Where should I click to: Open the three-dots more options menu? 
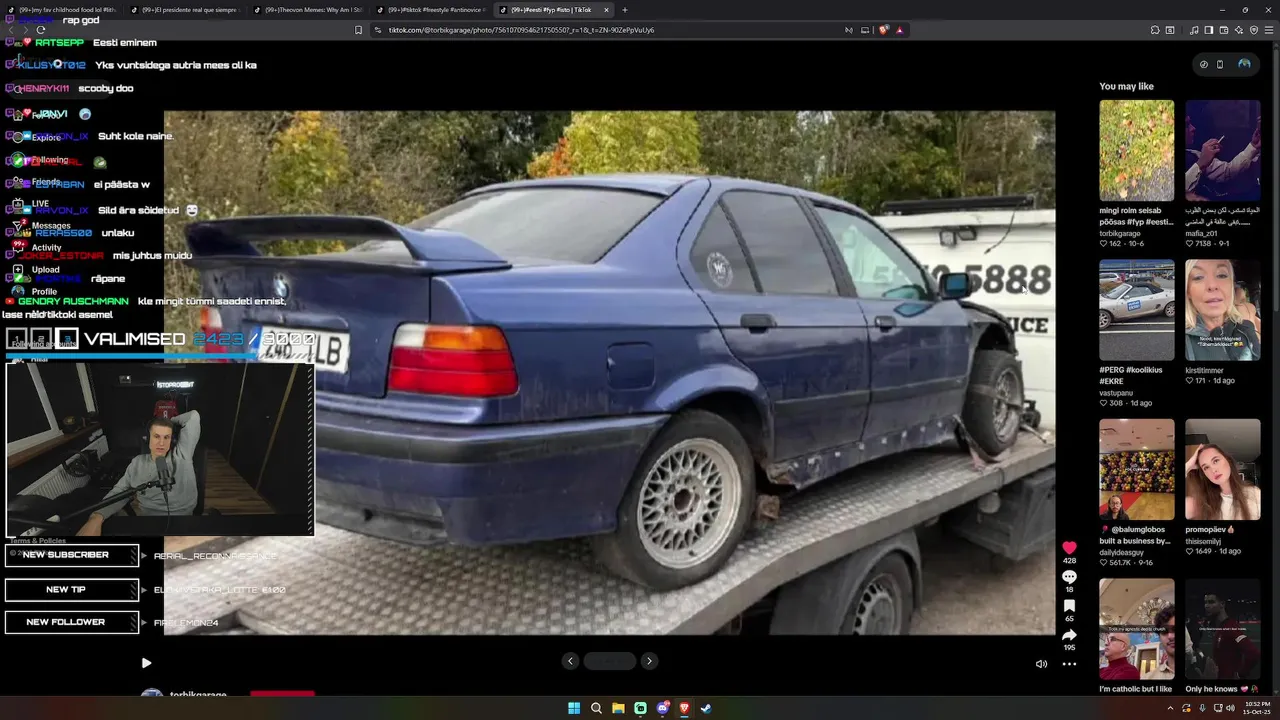[1069, 664]
